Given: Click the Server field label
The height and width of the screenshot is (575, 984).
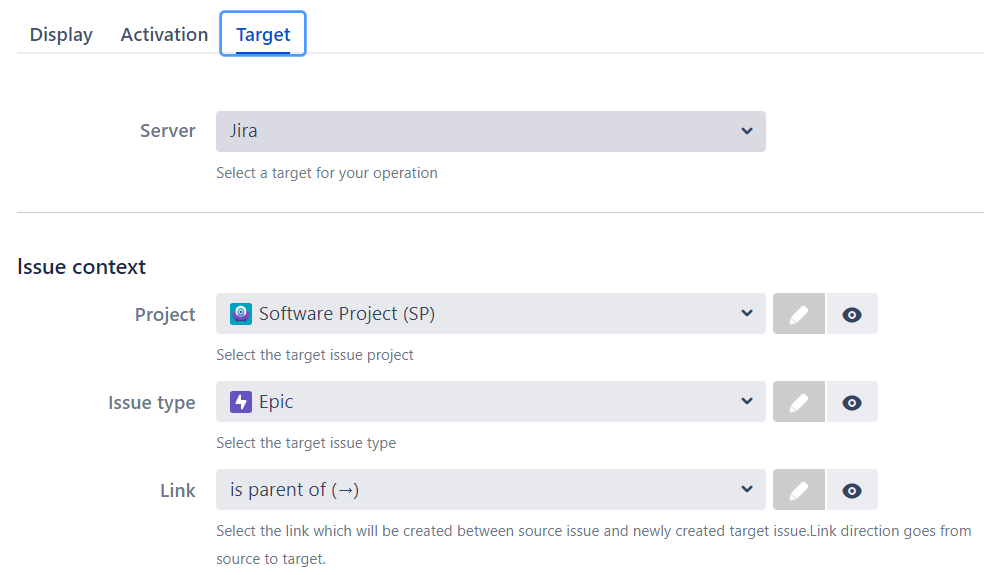Looking at the screenshot, I should point(168,131).
